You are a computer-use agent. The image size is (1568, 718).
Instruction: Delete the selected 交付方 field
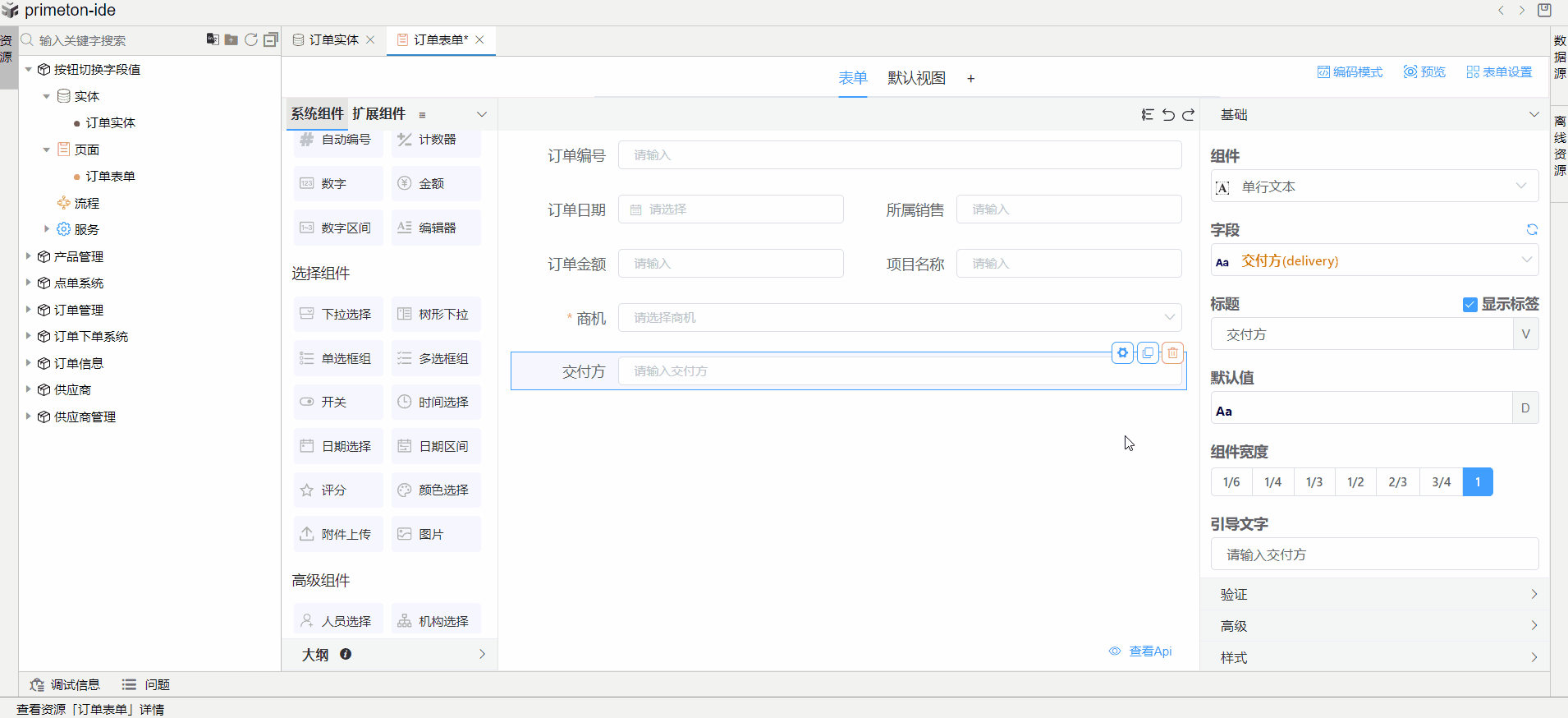[1172, 353]
